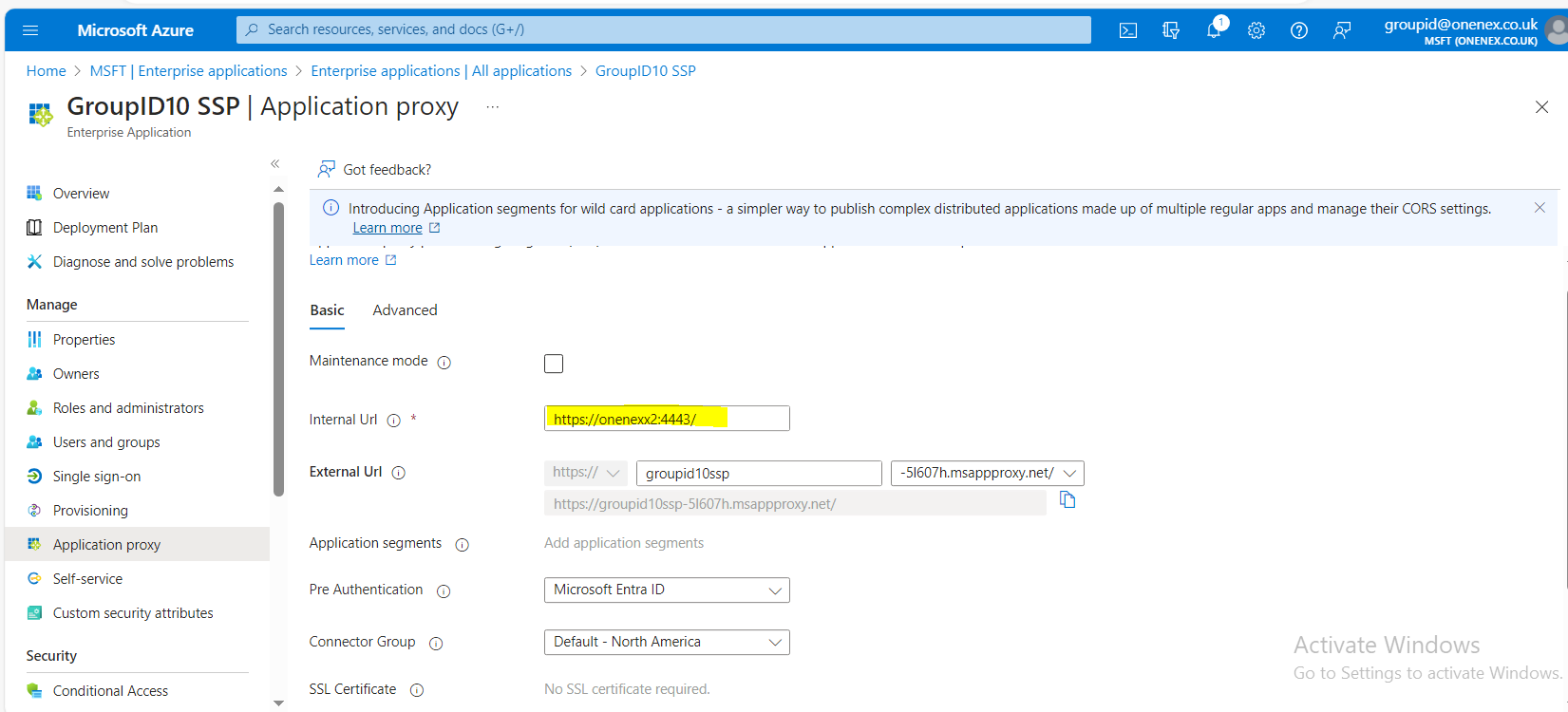The width and height of the screenshot is (1568, 712).
Task: Show info tooltip for Internal Url
Action: [x=393, y=421]
